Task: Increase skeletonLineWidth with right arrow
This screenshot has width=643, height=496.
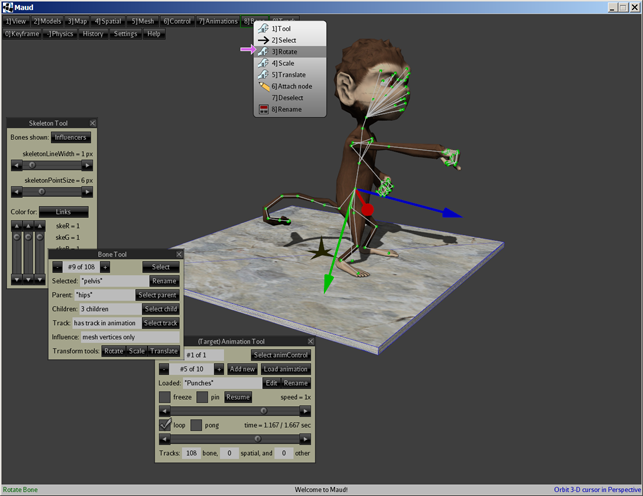Action: [x=87, y=165]
